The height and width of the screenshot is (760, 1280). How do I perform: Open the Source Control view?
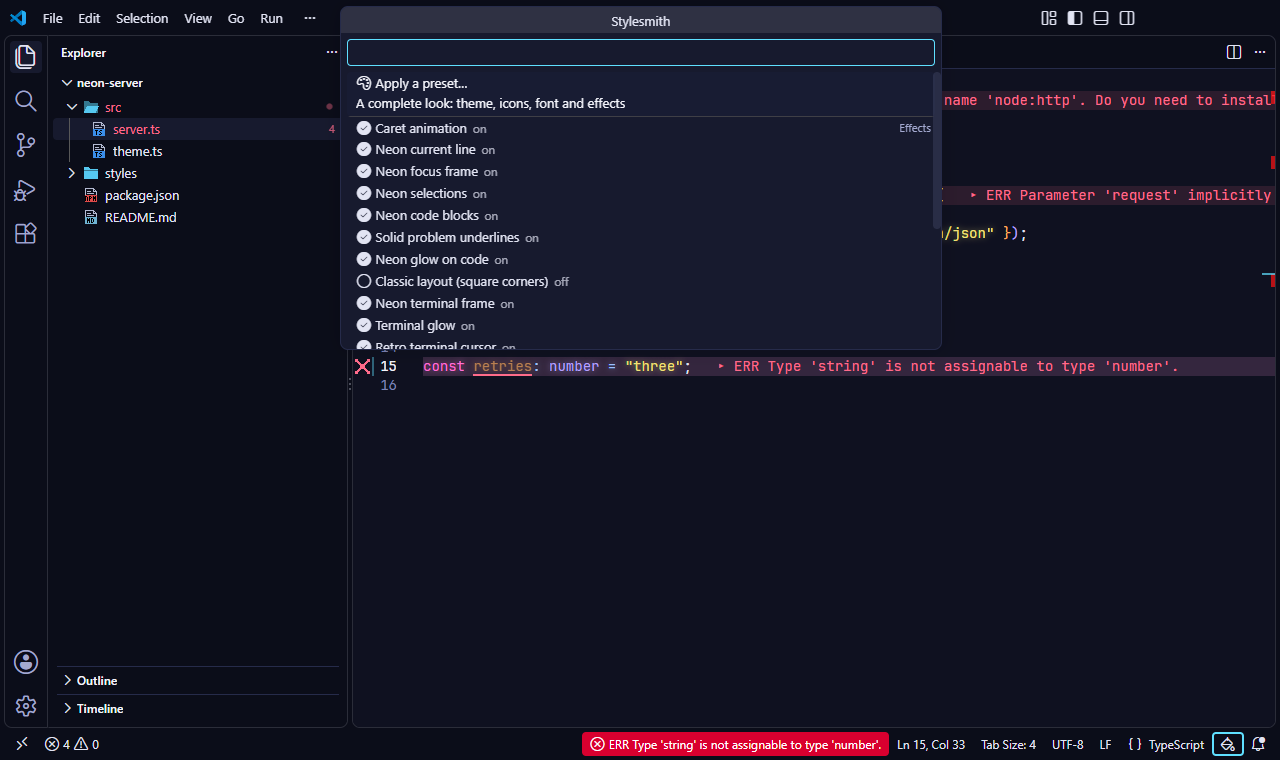[x=26, y=145]
